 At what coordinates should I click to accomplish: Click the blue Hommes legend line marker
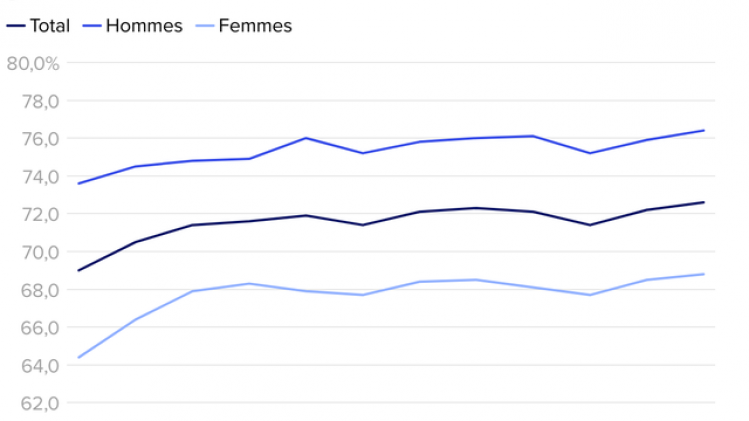point(91,26)
